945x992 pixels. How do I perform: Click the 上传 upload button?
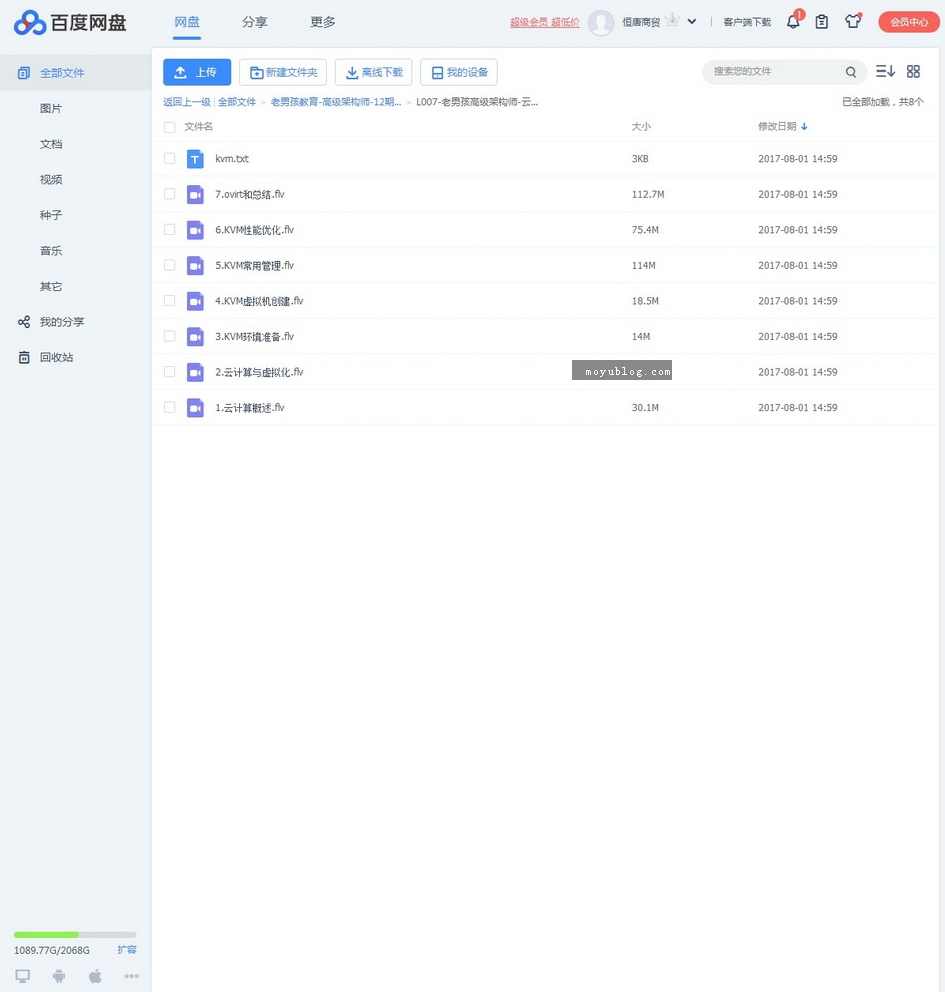[197, 71]
